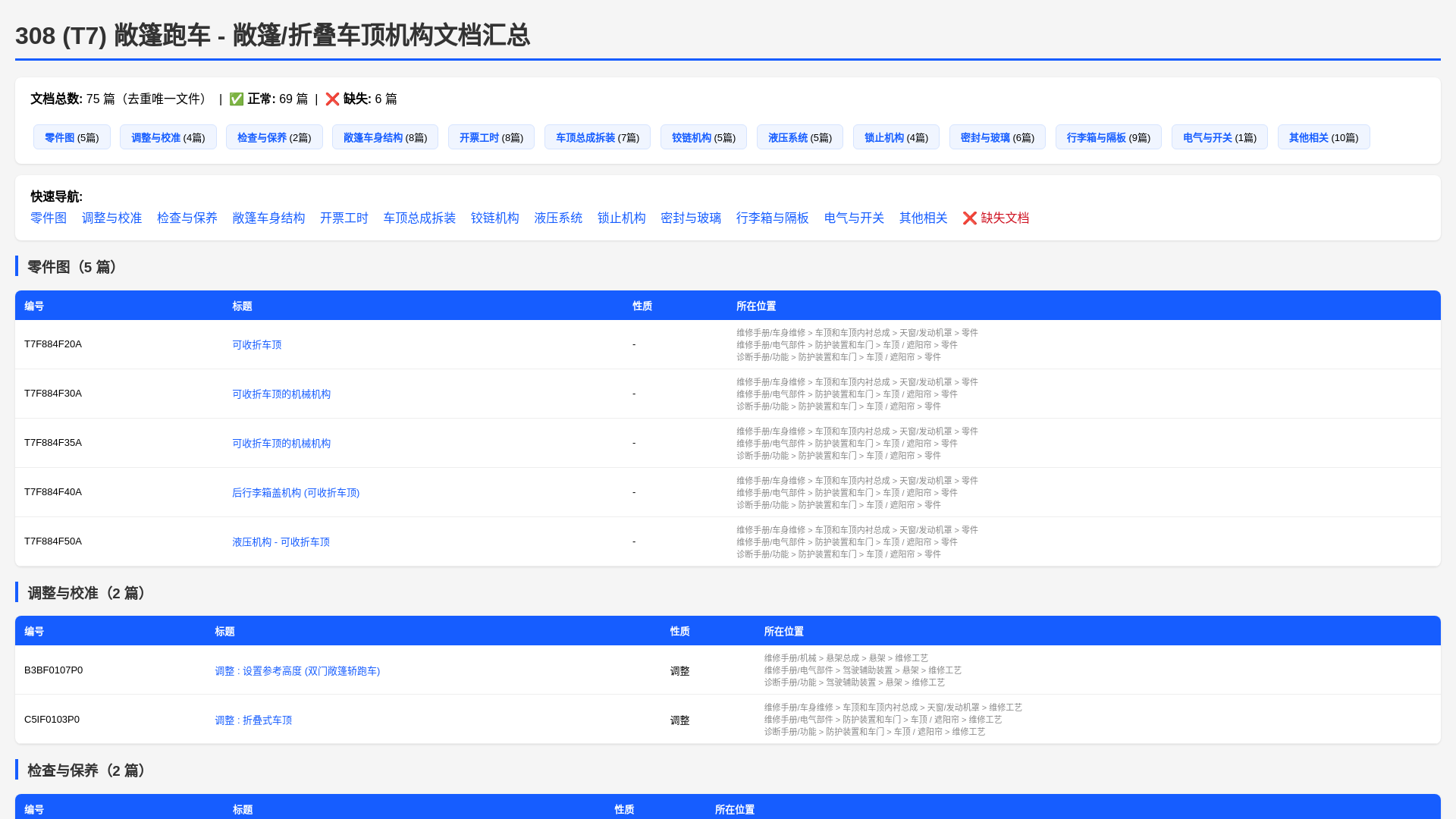Click the 文档总数 summary label
Image resolution: width=1456 pixels, height=819 pixels.
tap(57, 99)
